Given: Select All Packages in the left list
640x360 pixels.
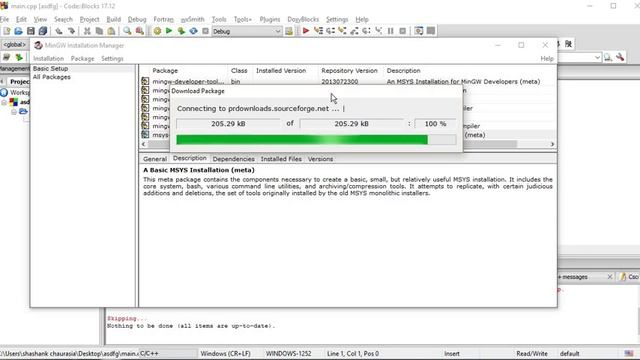Looking at the screenshot, I should pos(52,77).
